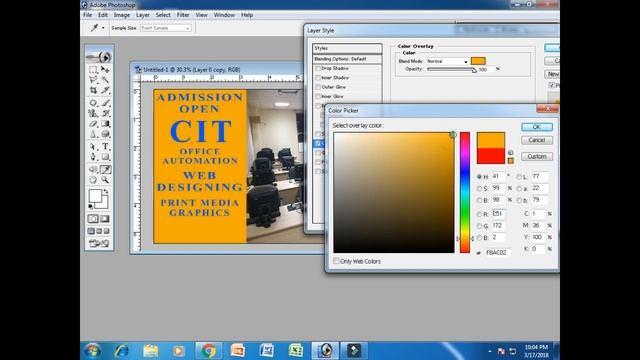Viewport: 640px width, 360px height.
Task: Select the Hand tool
Action: [x=93, y=180]
